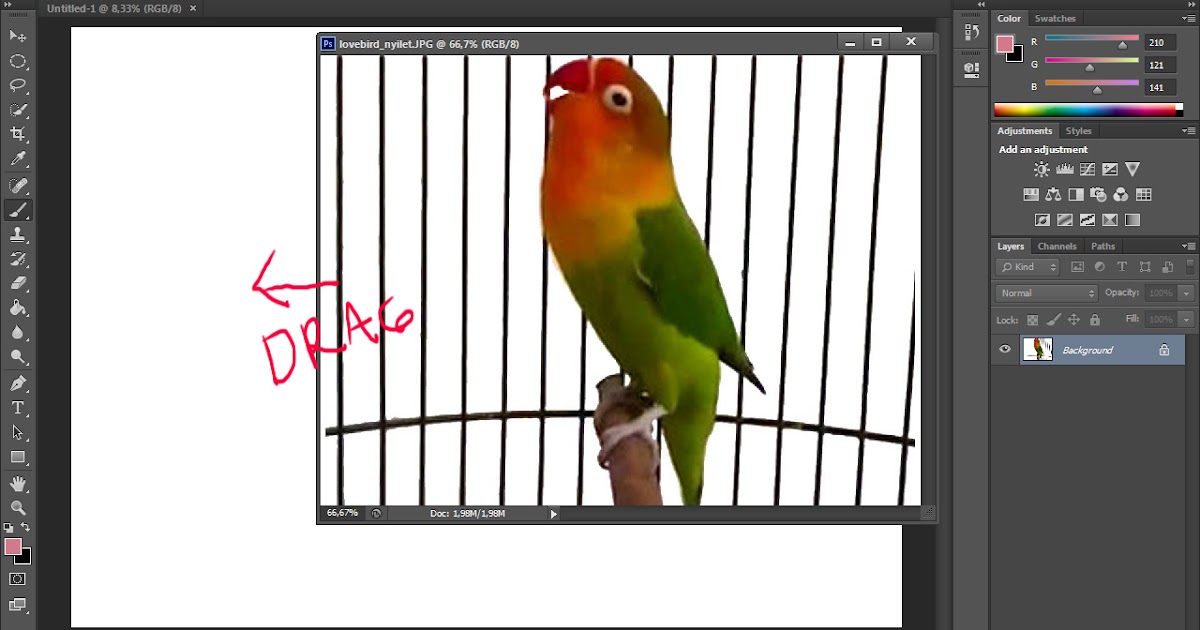Add a Curves adjustment layer
1200x630 pixels.
(x=1087, y=168)
